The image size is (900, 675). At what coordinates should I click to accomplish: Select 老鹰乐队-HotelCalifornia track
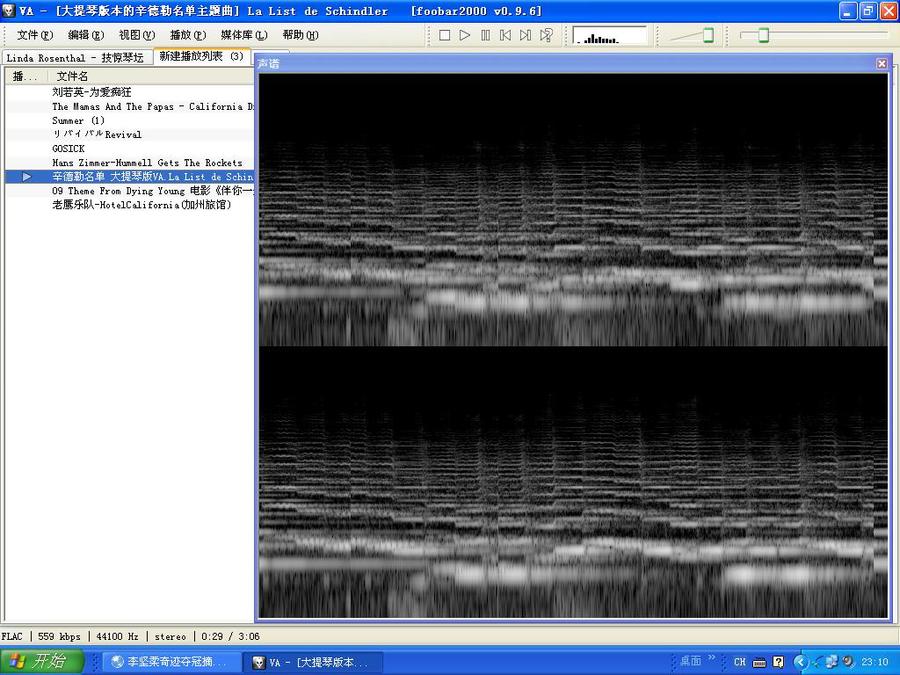[130, 204]
